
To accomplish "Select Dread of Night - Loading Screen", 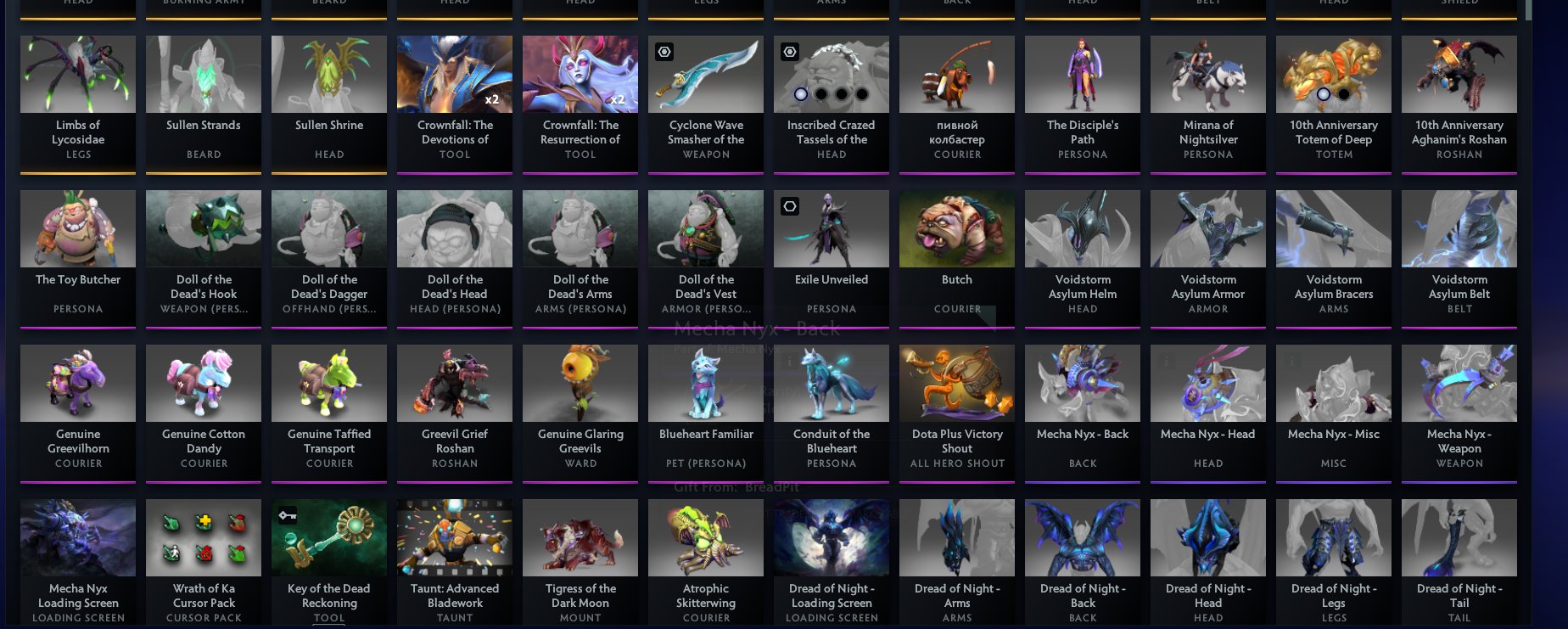I will [832, 564].
